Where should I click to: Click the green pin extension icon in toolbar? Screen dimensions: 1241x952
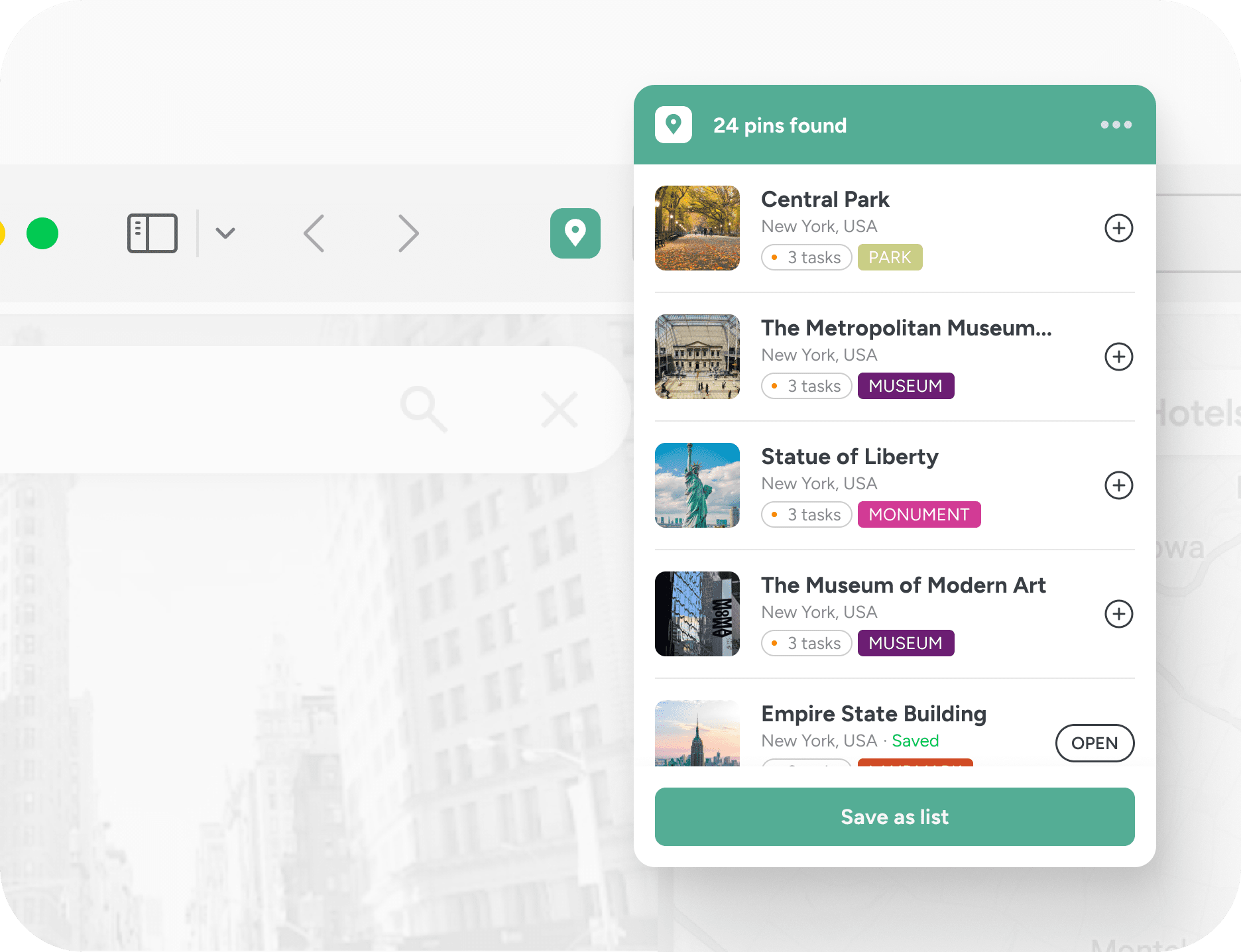575,233
